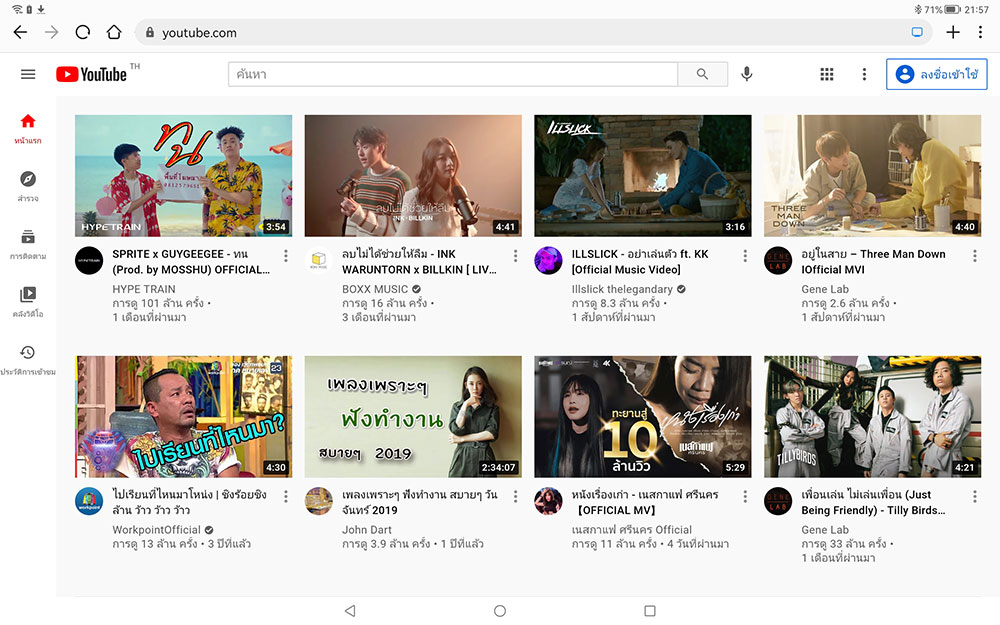Image resolution: width=1000 pixels, height=625 pixels.
Task: Click the YouTube logo
Action: tap(92, 74)
